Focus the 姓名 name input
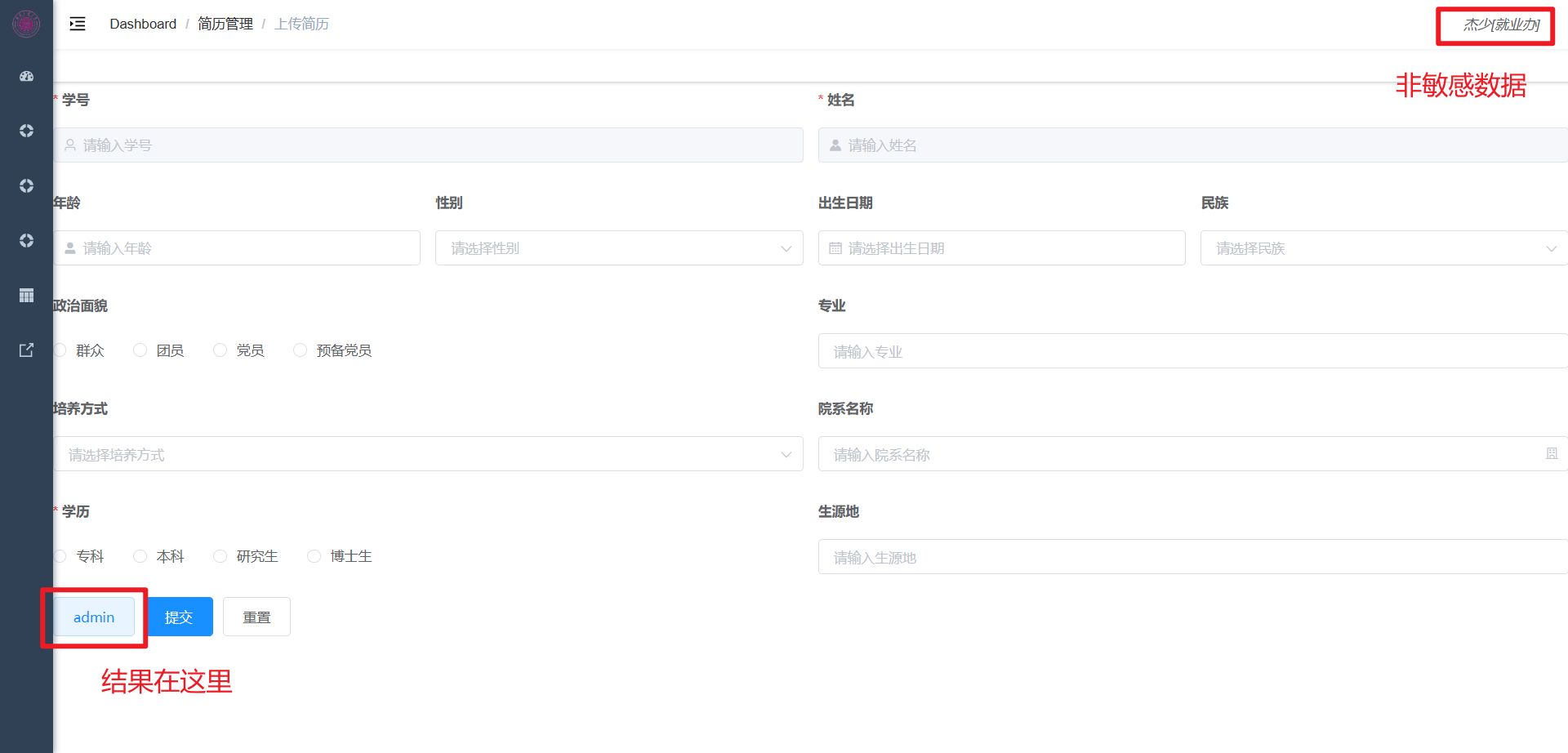Image resolution: width=1568 pixels, height=753 pixels. (x=1193, y=145)
